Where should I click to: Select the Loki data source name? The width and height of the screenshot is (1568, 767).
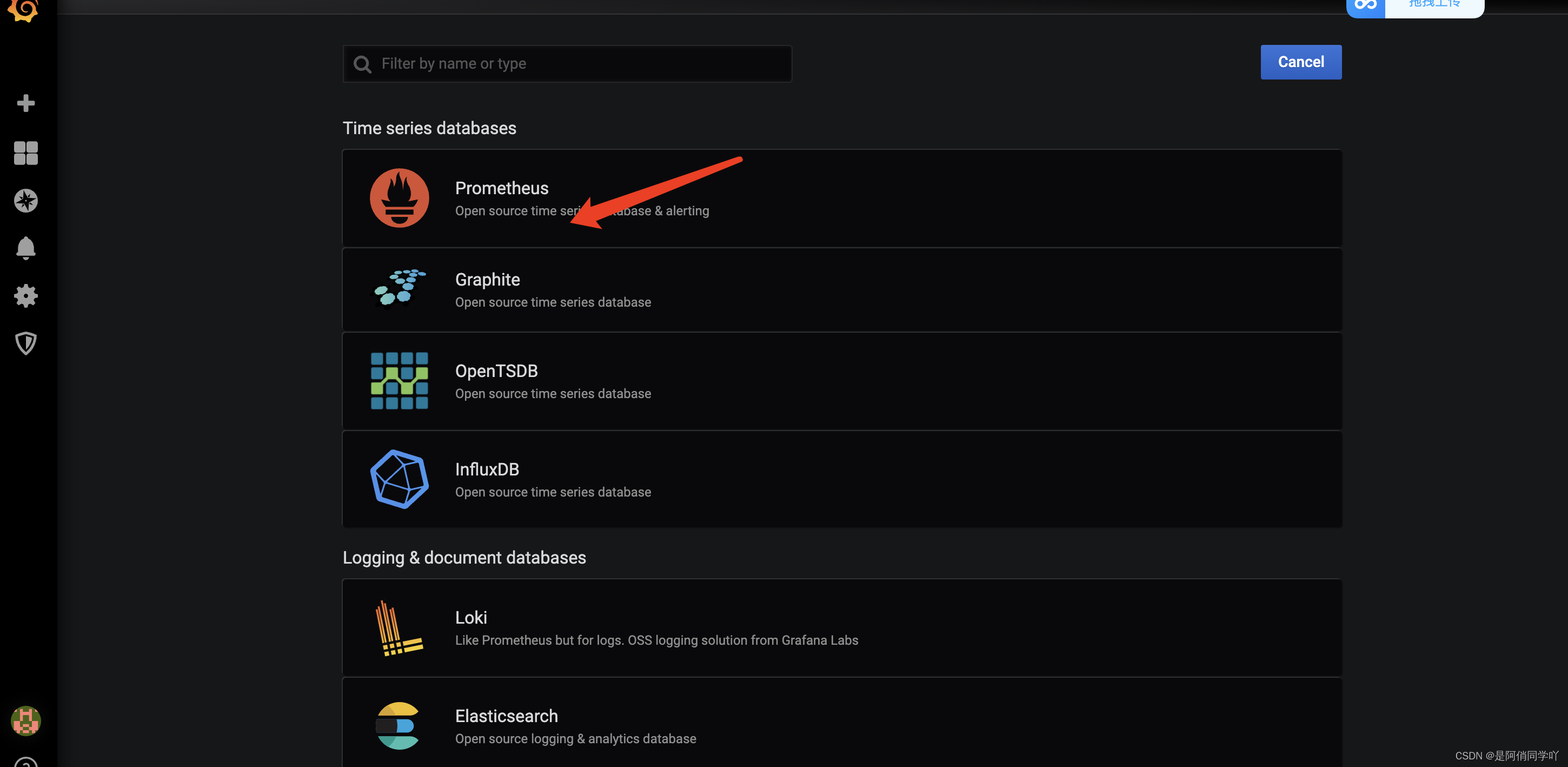(x=471, y=617)
